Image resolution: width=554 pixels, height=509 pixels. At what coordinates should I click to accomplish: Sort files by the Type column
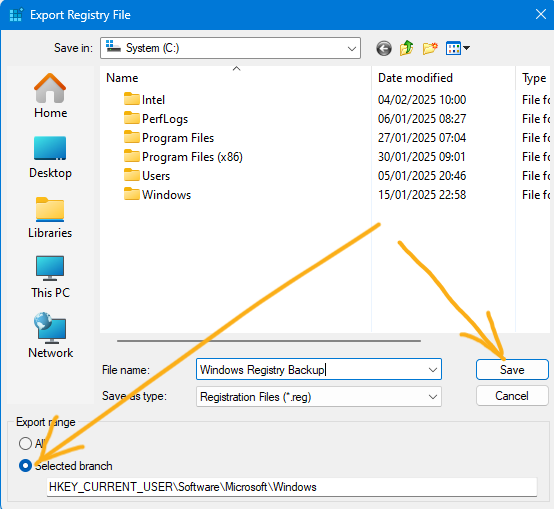pyautogui.click(x=534, y=78)
